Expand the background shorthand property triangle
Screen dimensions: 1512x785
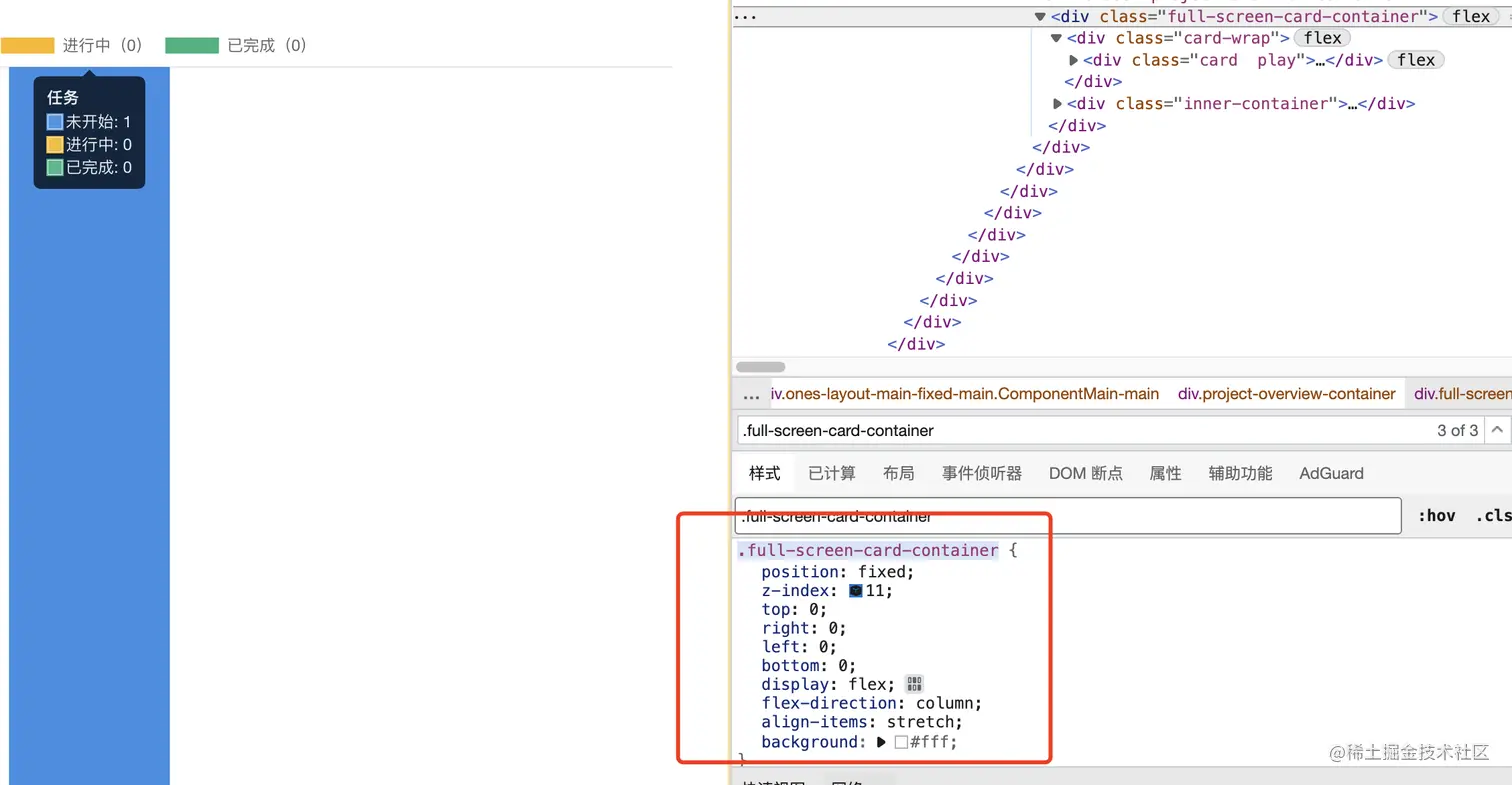pyautogui.click(x=881, y=742)
